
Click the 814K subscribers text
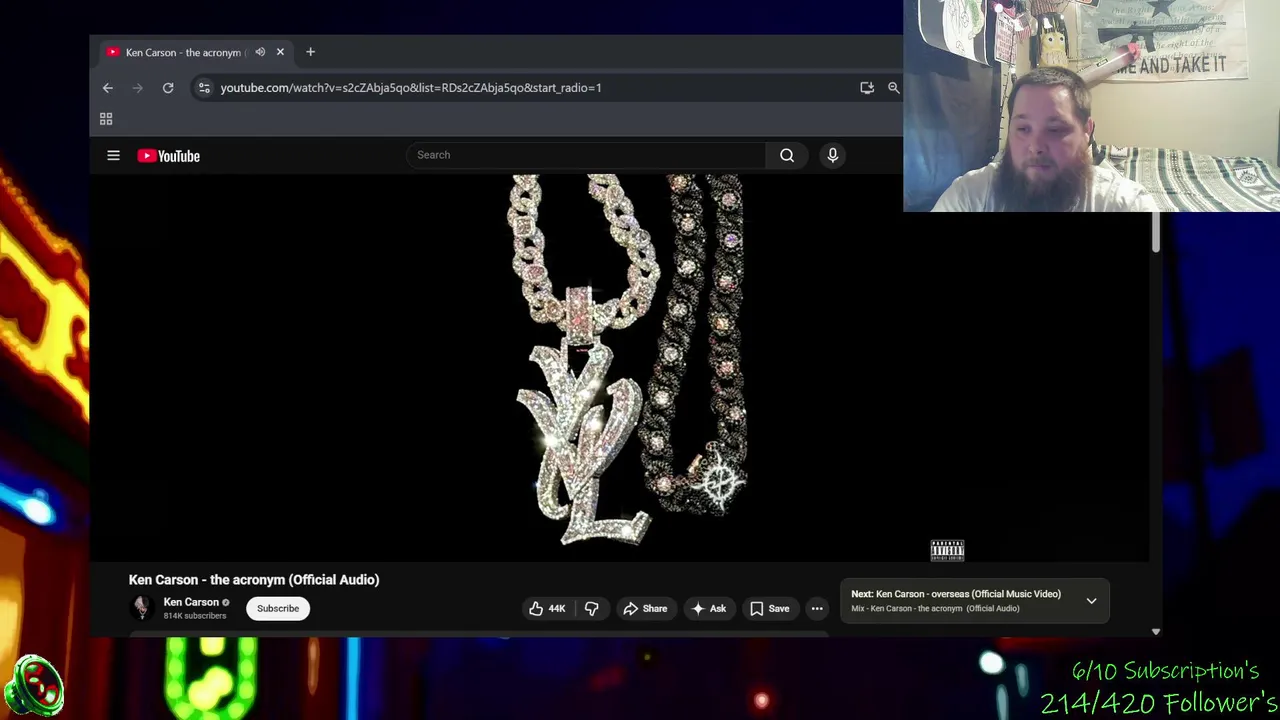[195, 616]
